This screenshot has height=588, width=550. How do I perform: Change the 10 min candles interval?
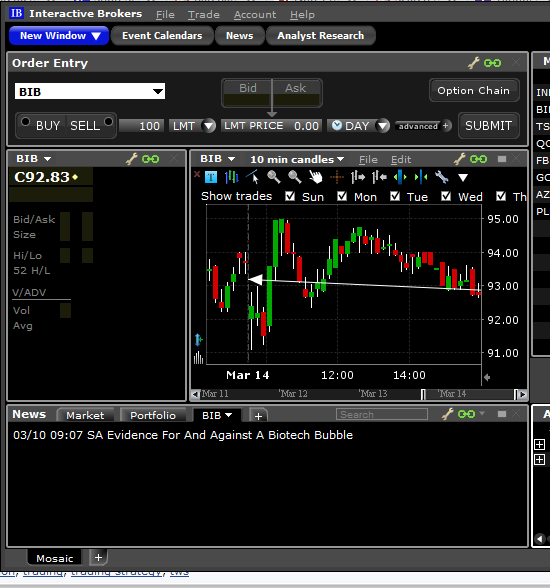pos(297,159)
